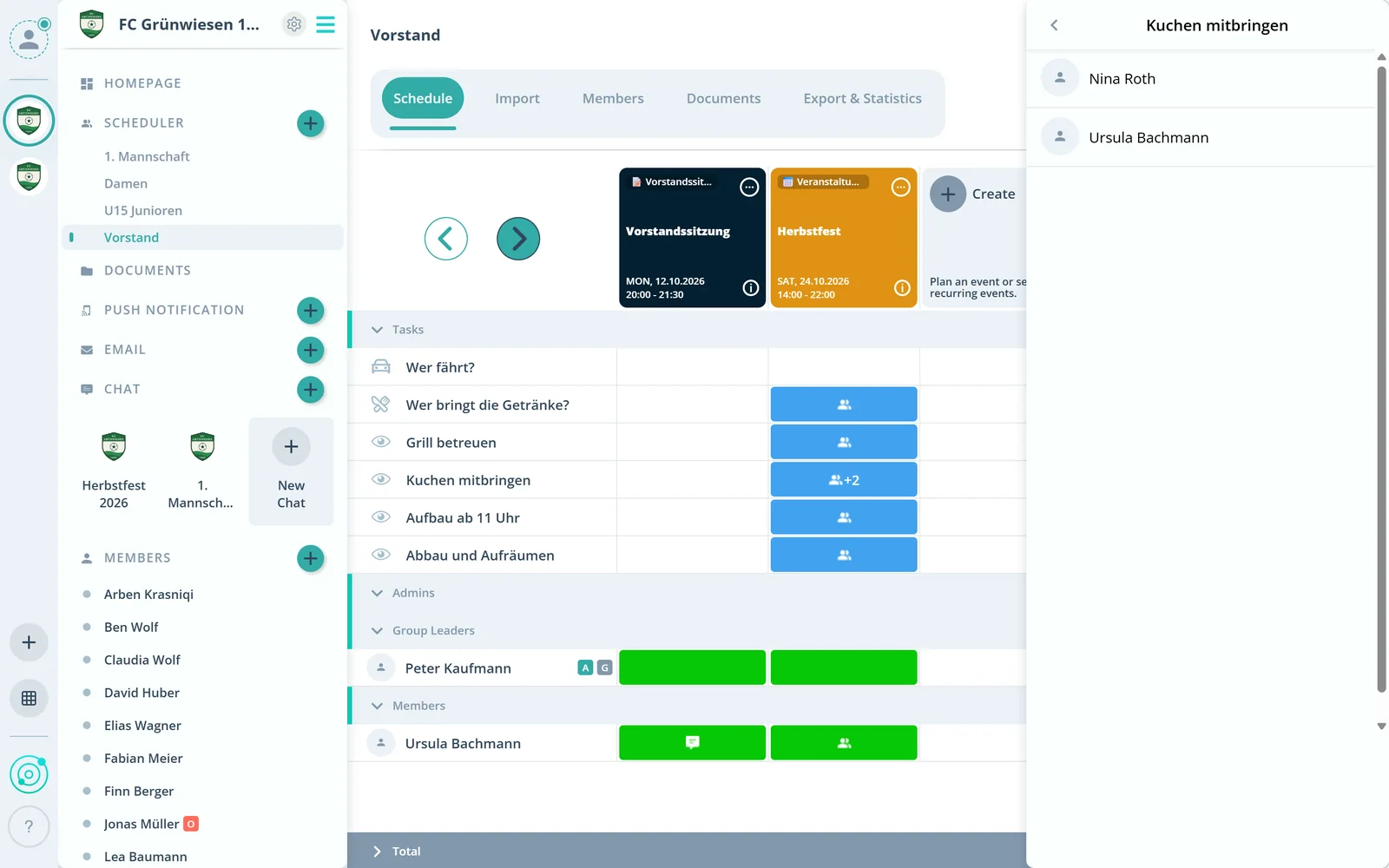
Task: Open options menu on Vorstandssitzung card
Action: point(749,187)
